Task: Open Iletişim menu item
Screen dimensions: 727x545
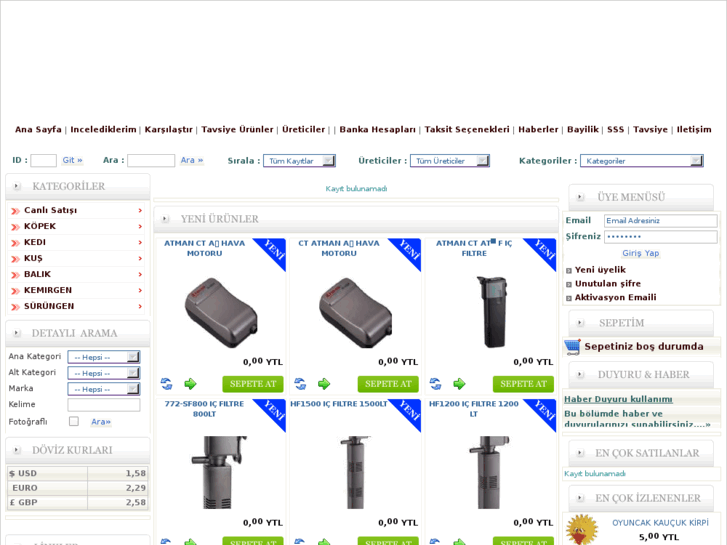Action: point(694,129)
